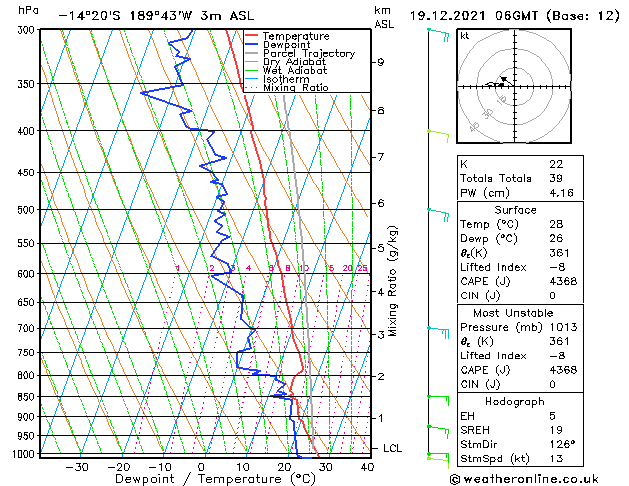Image resolution: width=629 pixels, height=486 pixels.
Task: Click the location title '-14°20'S 189°43'W 3m ASL'
Action: [x=156, y=16]
